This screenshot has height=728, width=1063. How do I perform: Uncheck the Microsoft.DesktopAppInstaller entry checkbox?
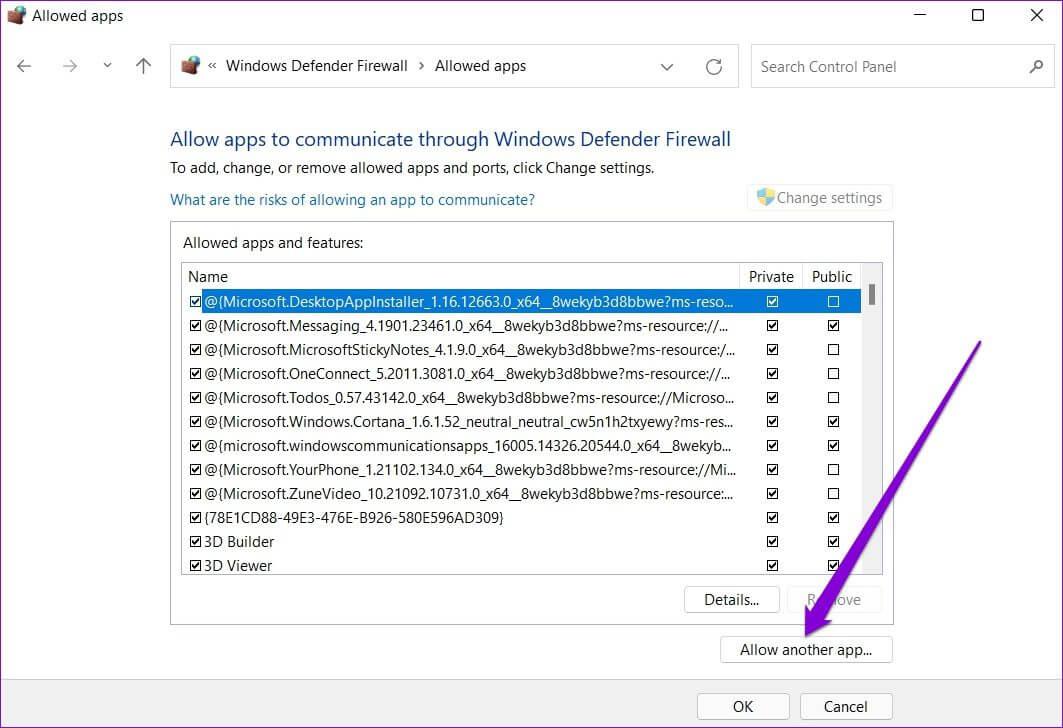[195, 302]
